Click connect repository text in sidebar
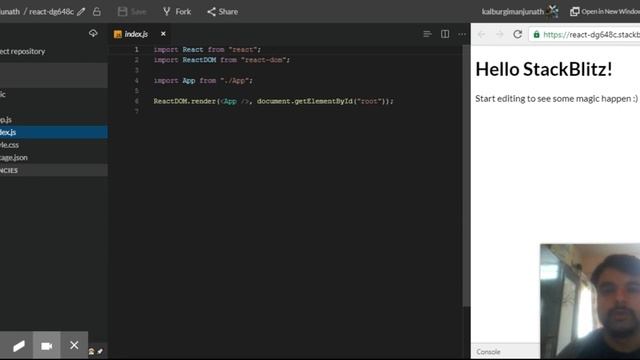 click(x=22, y=51)
